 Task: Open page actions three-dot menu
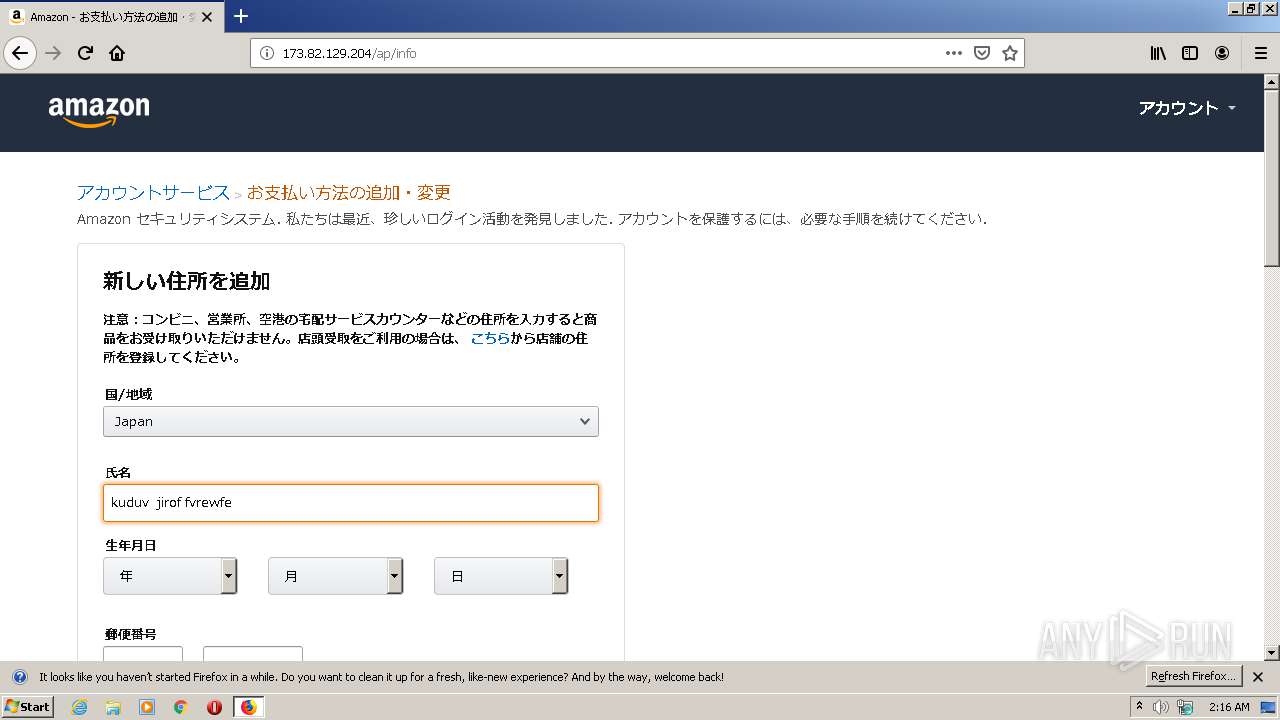[954, 53]
